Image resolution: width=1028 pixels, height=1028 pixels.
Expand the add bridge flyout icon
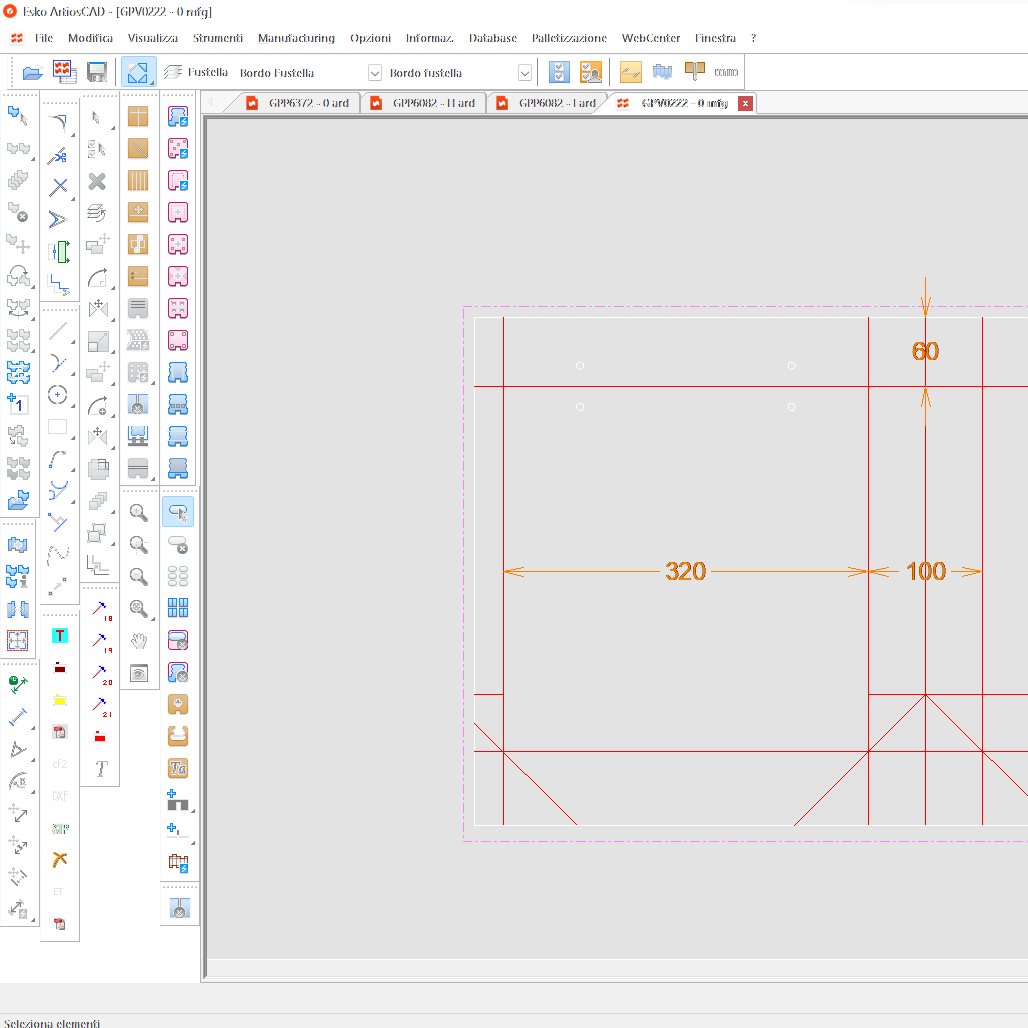[193, 810]
